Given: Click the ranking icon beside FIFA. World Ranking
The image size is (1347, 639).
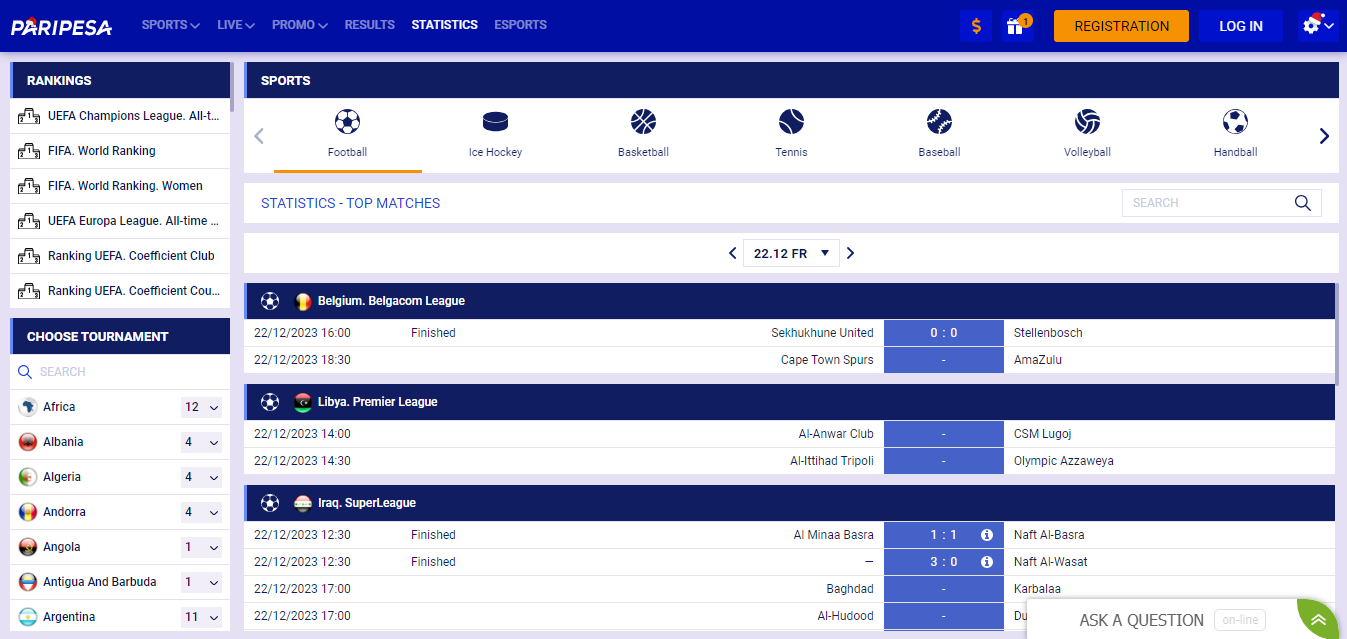Looking at the screenshot, I should point(29,151).
